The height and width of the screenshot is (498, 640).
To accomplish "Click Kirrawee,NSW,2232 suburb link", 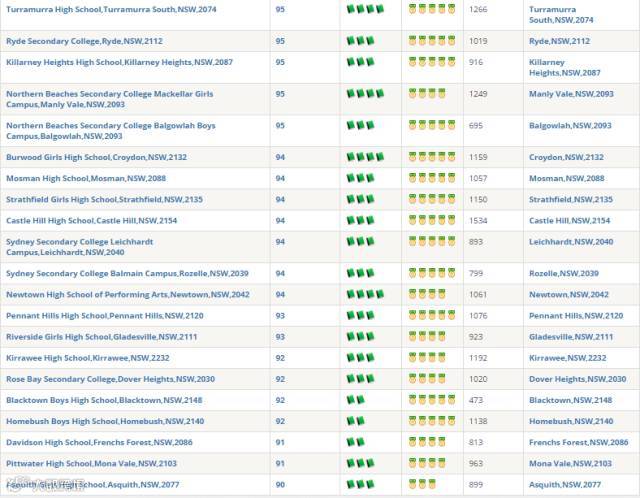I will click(568, 358).
